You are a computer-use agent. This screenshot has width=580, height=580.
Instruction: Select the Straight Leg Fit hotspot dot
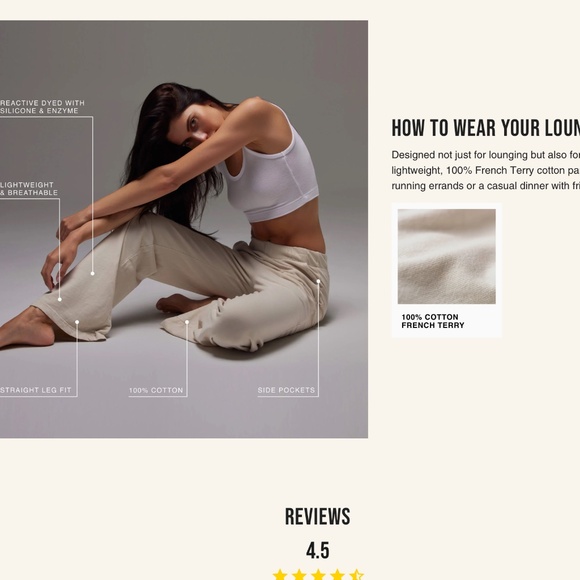pyautogui.click(x=77, y=322)
